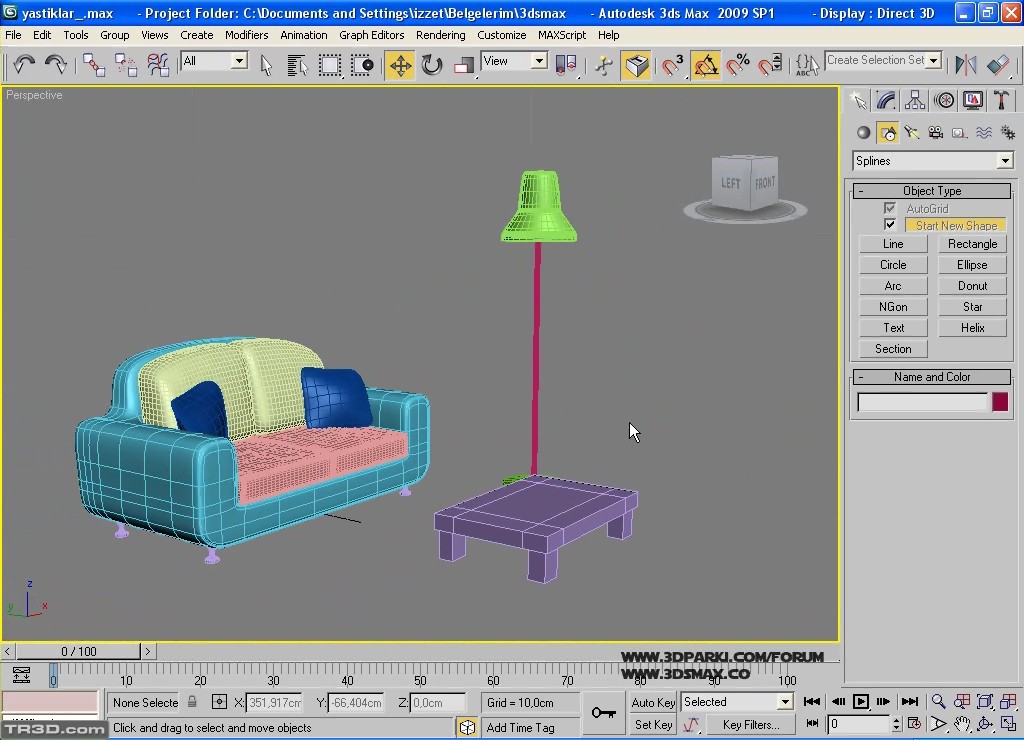Select the Geometry category sphere icon
This screenshot has width=1024, height=740.
coord(864,133)
